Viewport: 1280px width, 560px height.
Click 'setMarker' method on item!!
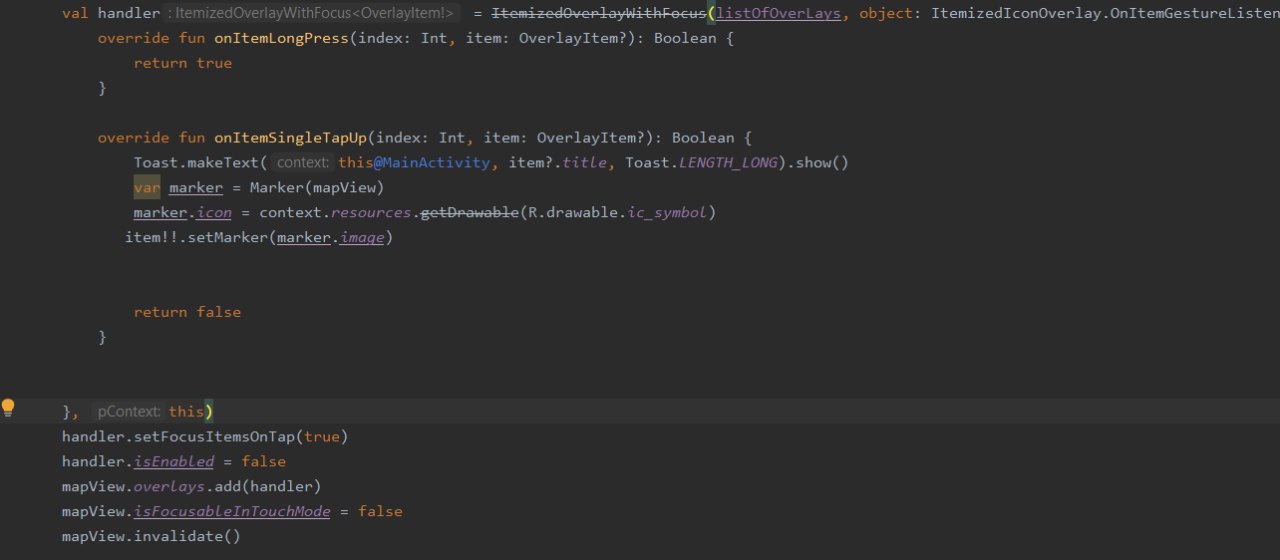pos(228,238)
